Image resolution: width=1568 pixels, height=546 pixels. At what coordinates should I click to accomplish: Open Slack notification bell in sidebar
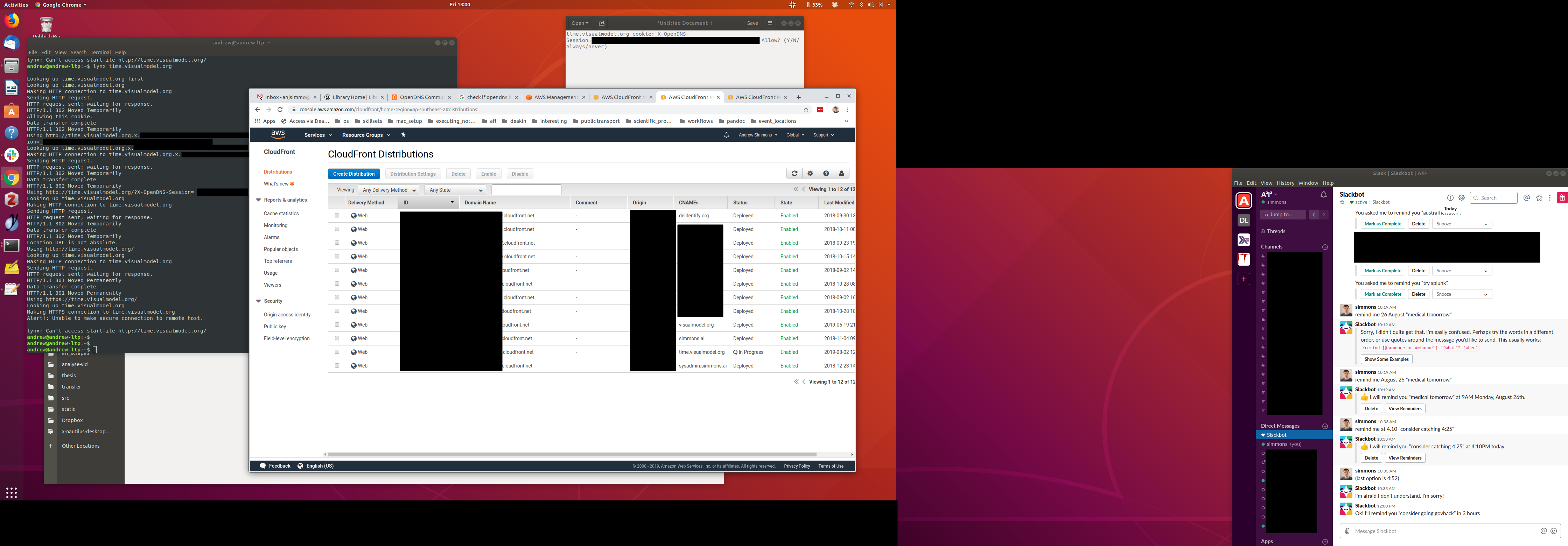[1323, 195]
